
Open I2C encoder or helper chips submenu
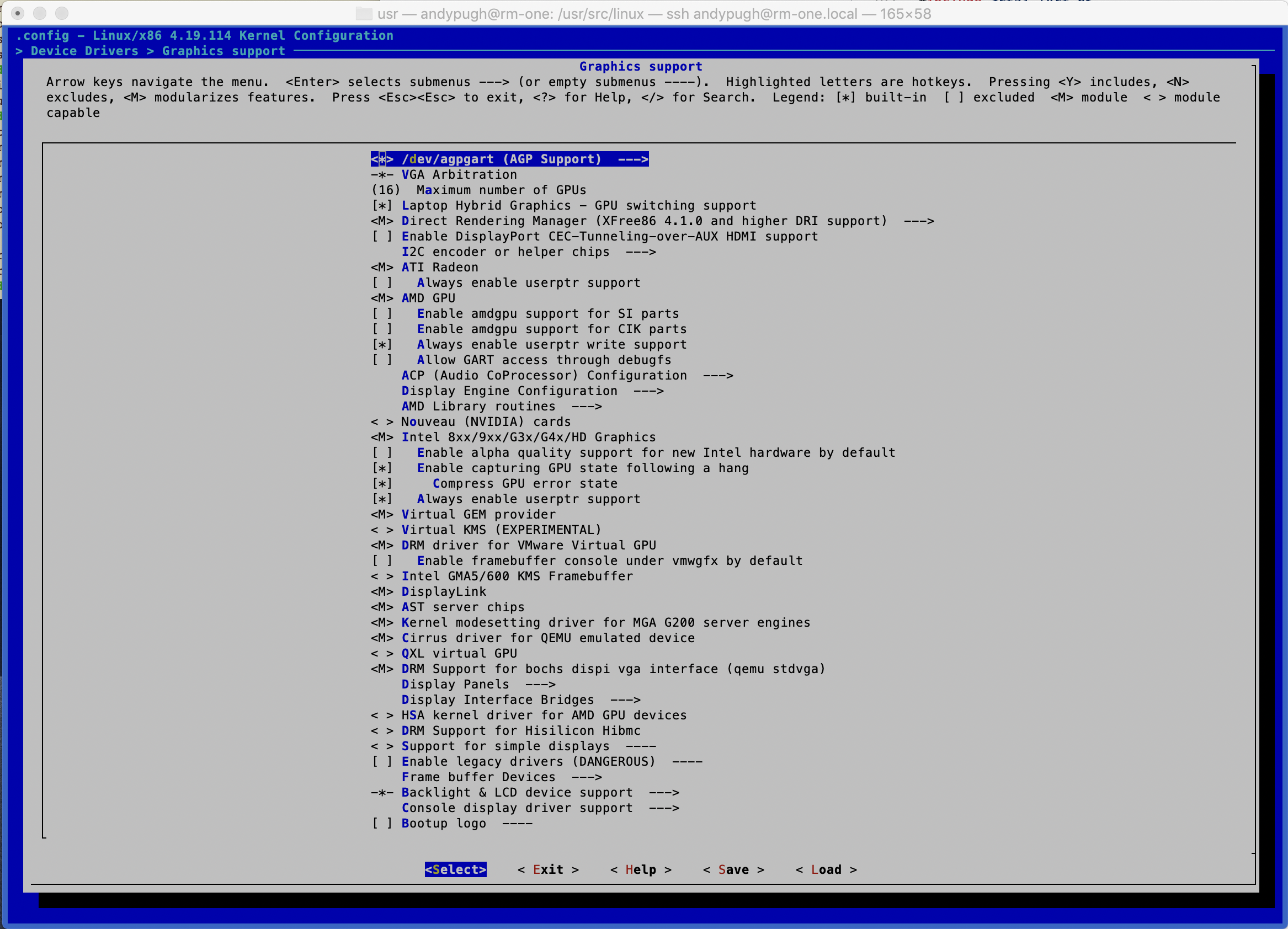point(529,252)
